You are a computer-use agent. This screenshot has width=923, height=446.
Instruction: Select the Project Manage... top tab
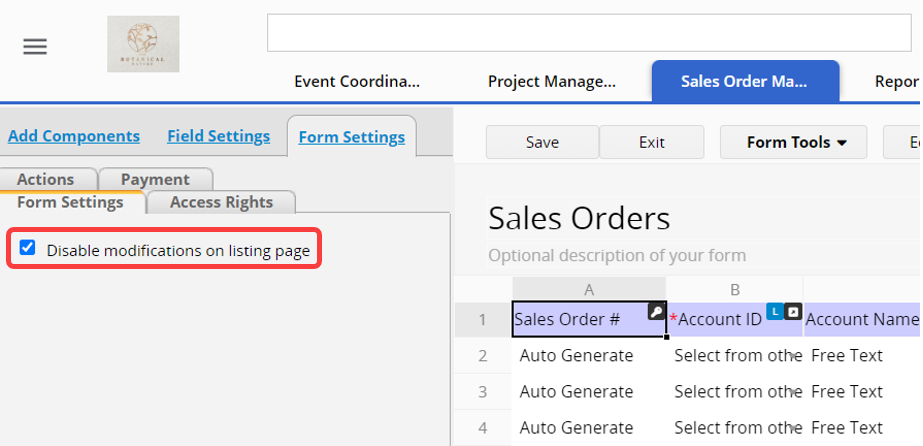pyautogui.click(x=551, y=82)
